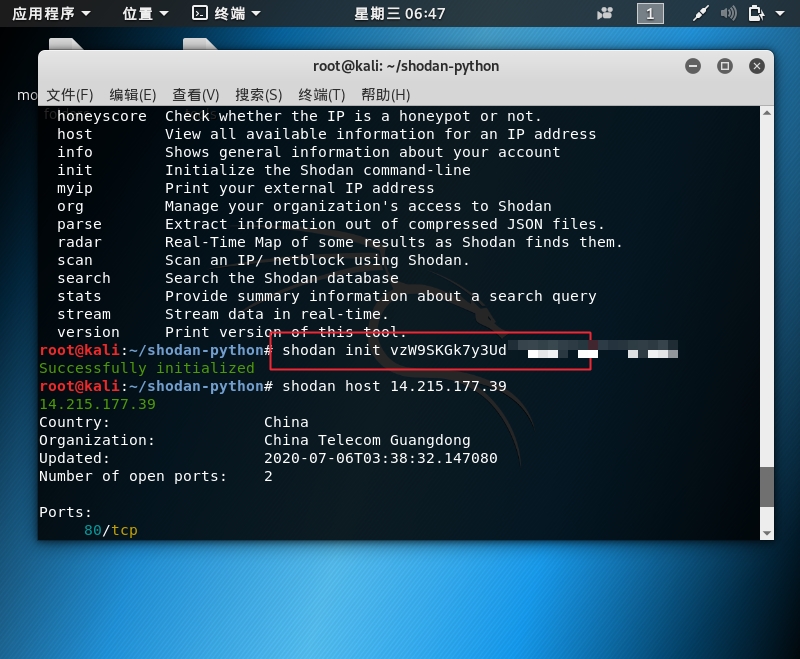Image resolution: width=800 pixels, height=659 pixels.
Task: Click the network connection icon
Action: click(701, 13)
